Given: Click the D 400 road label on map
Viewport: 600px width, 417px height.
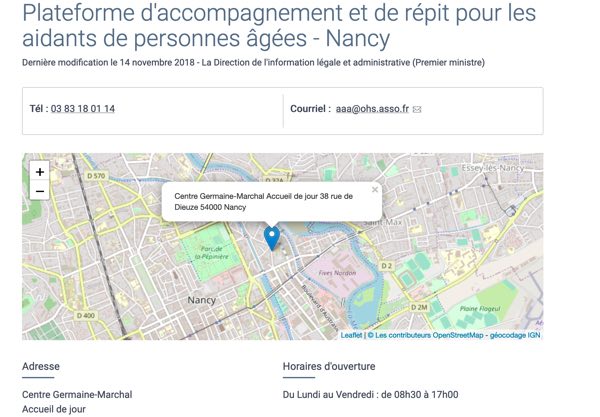Looking at the screenshot, I should click(x=85, y=316).
